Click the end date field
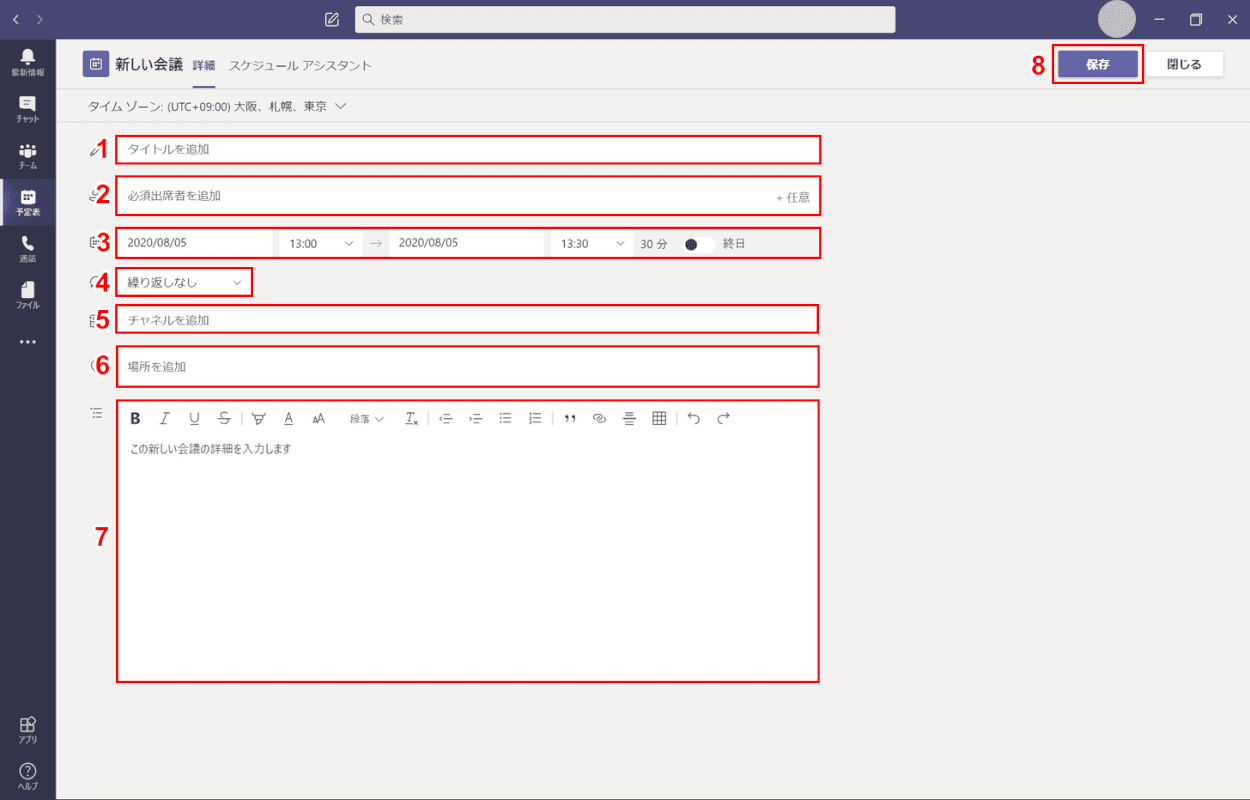The image size is (1250, 800). pos(467,243)
